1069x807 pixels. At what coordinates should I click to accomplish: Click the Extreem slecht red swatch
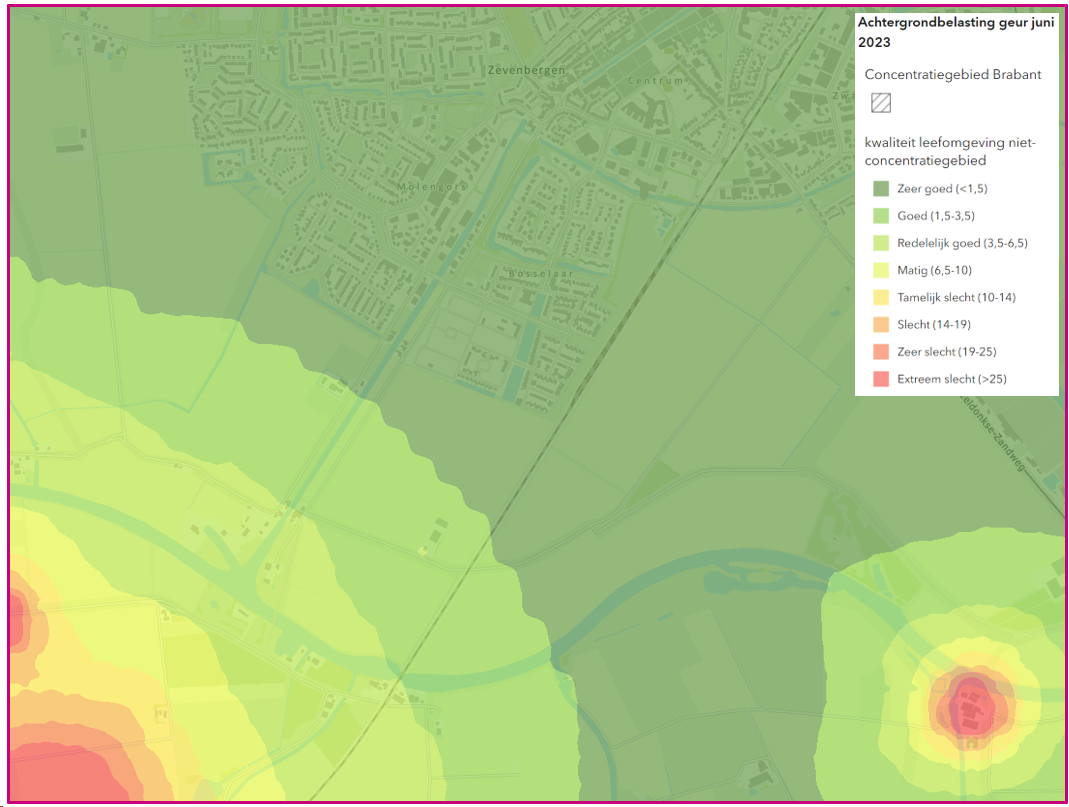pyautogui.click(x=881, y=380)
